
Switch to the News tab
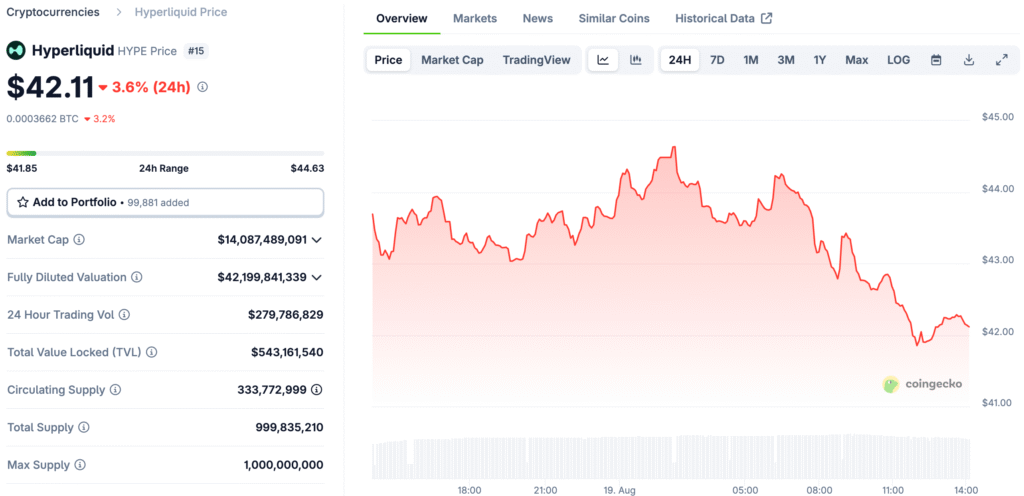[537, 18]
